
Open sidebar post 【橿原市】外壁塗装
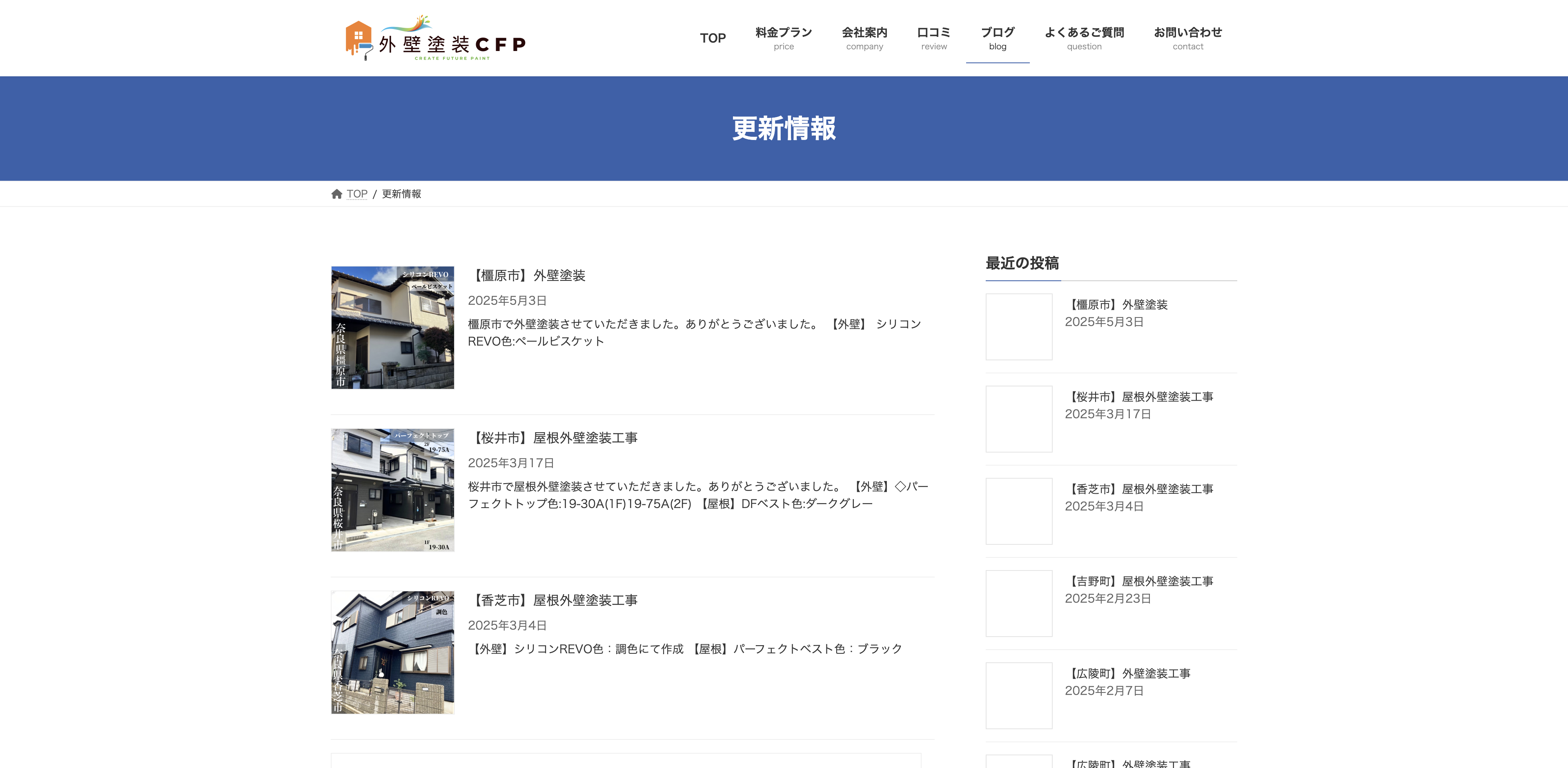pos(1116,305)
